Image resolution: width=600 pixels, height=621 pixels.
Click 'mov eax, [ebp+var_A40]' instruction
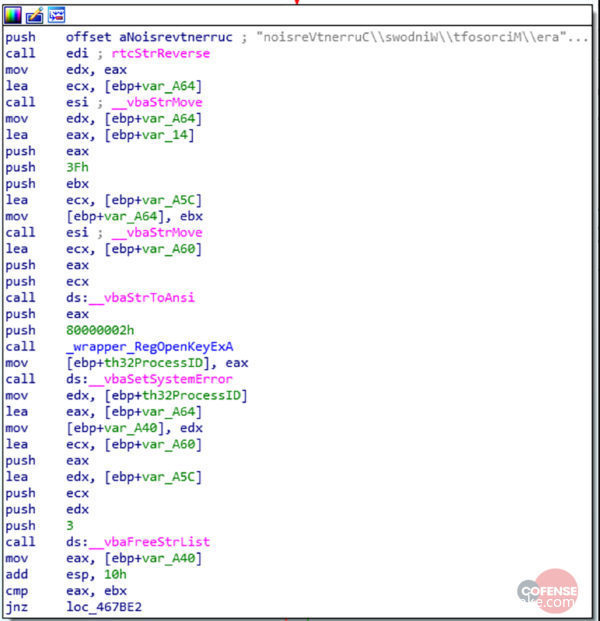pos(104,558)
